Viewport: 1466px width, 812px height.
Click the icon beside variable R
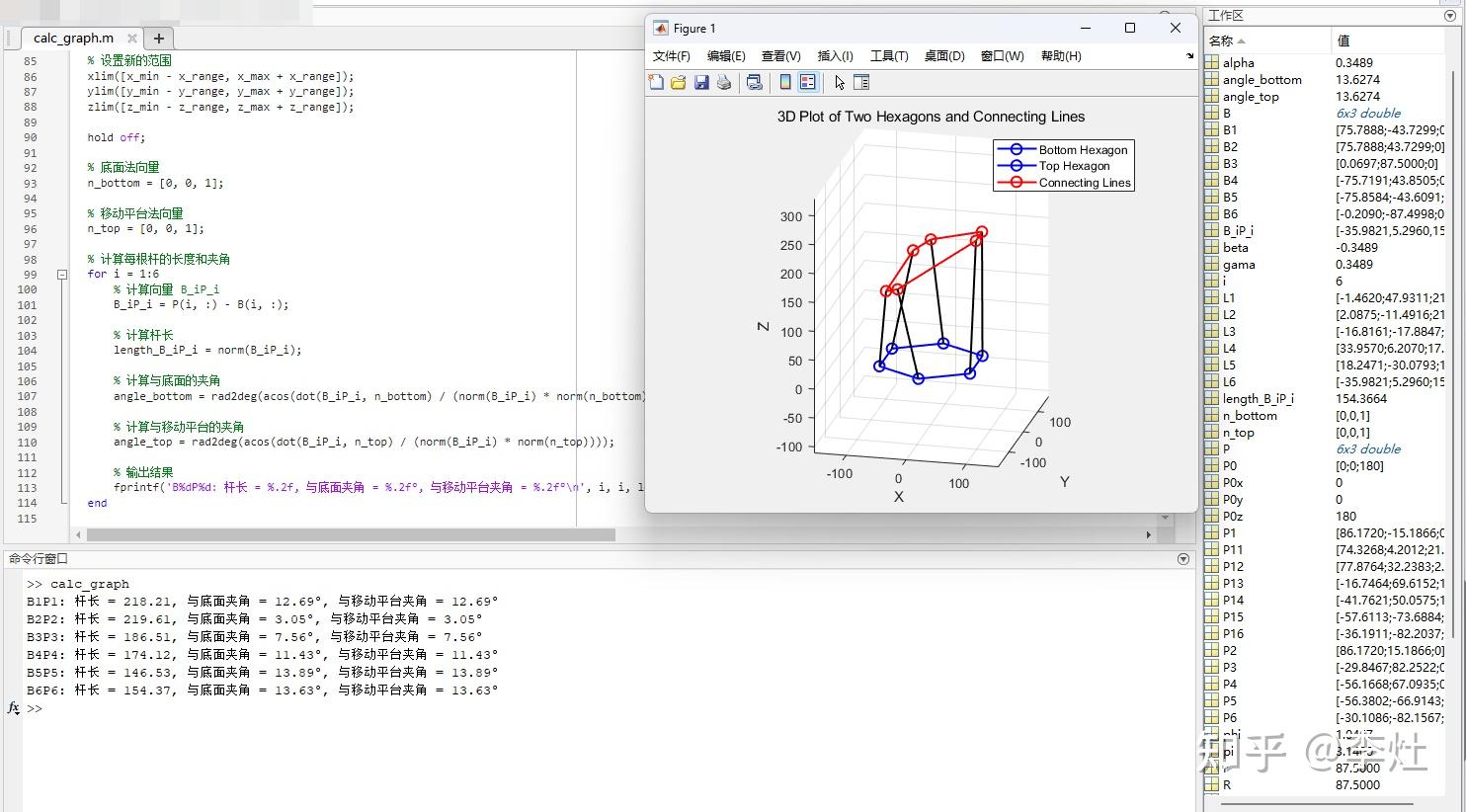[1212, 785]
